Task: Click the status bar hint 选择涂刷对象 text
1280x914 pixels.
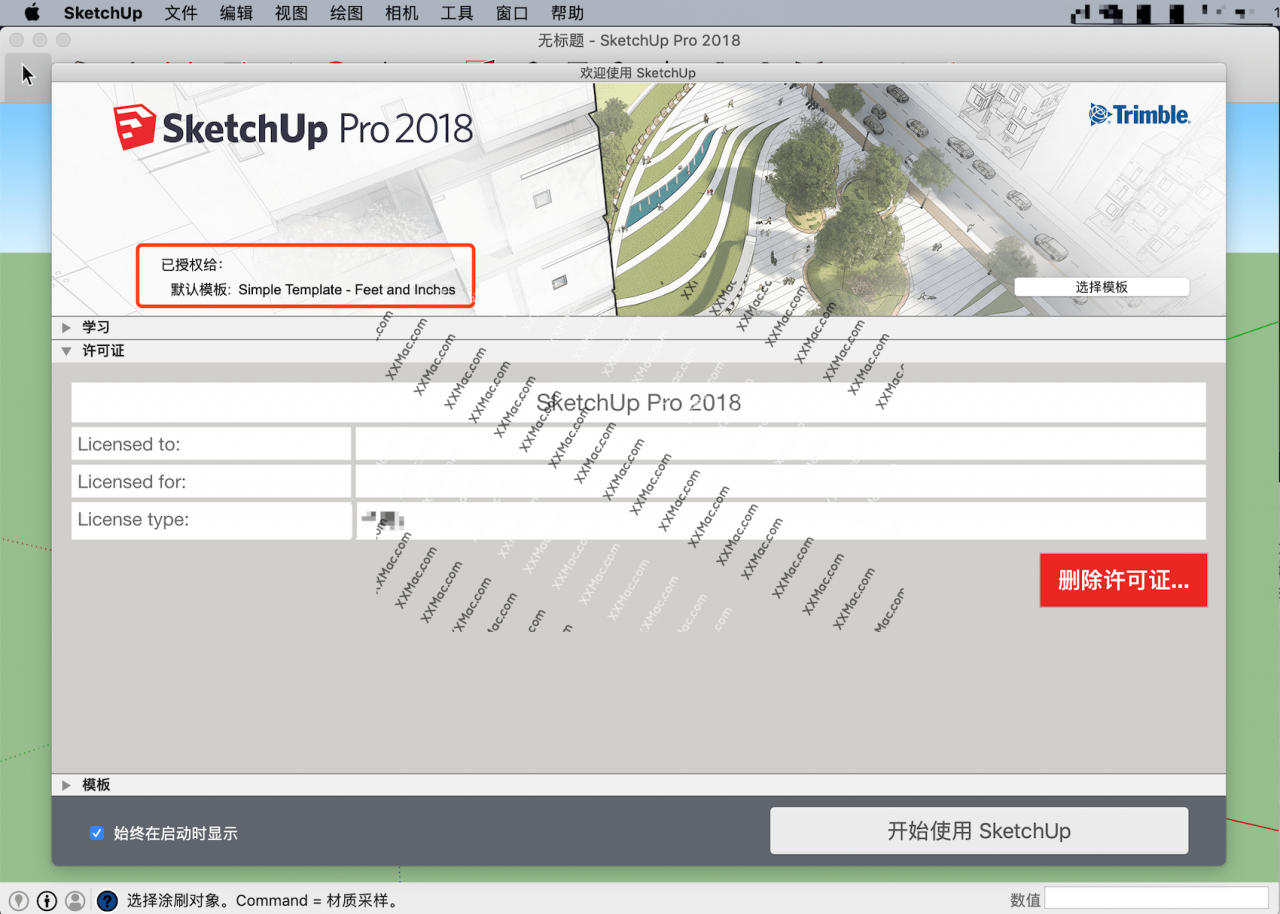Action: click(263, 900)
